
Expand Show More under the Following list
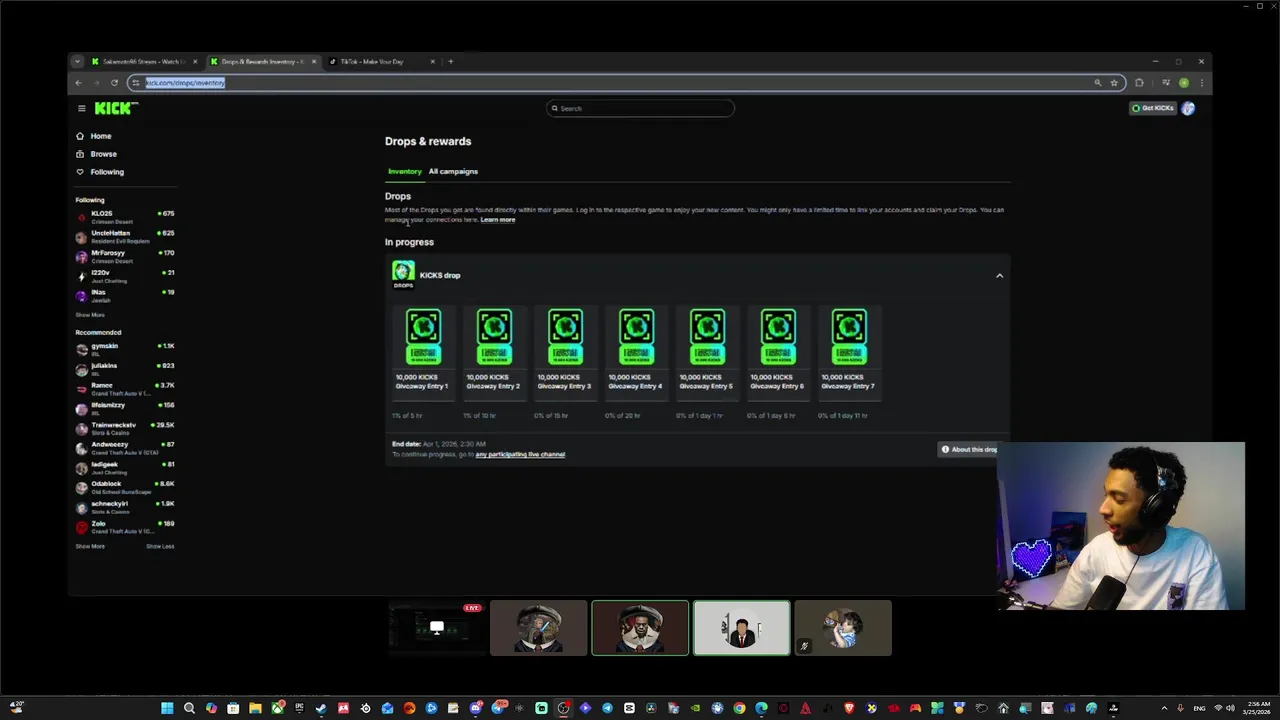90,315
